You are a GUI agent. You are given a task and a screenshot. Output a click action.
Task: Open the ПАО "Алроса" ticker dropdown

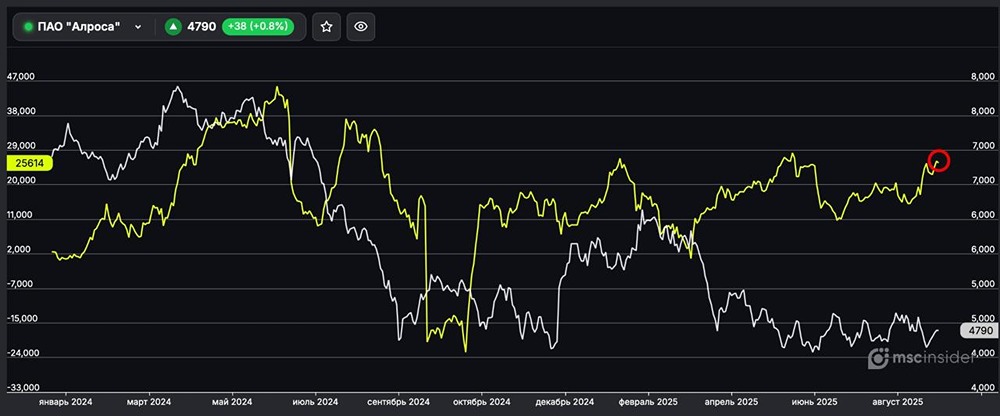(x=83, y=27)
